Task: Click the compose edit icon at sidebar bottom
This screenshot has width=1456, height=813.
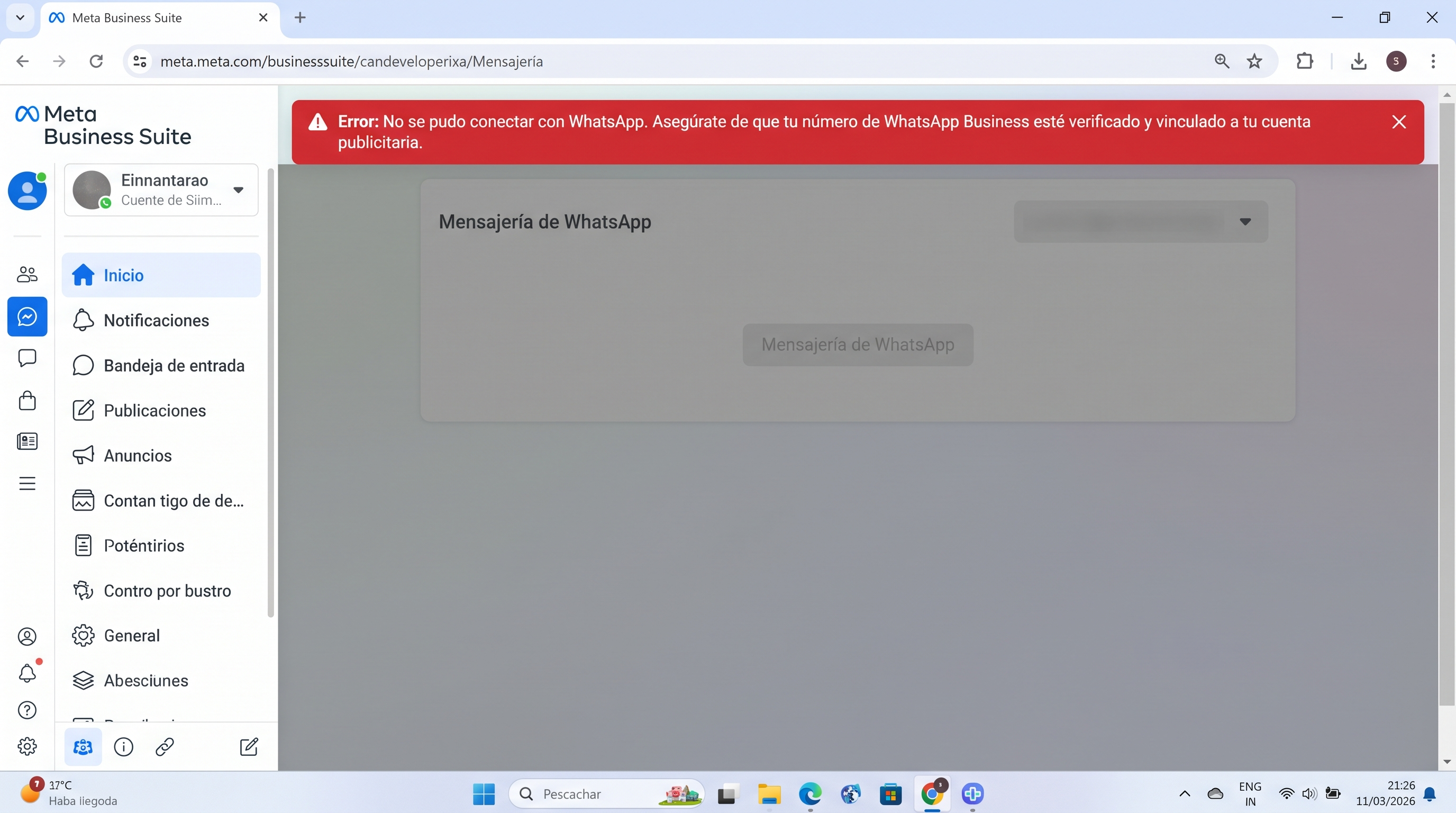Action: point(249,747)
